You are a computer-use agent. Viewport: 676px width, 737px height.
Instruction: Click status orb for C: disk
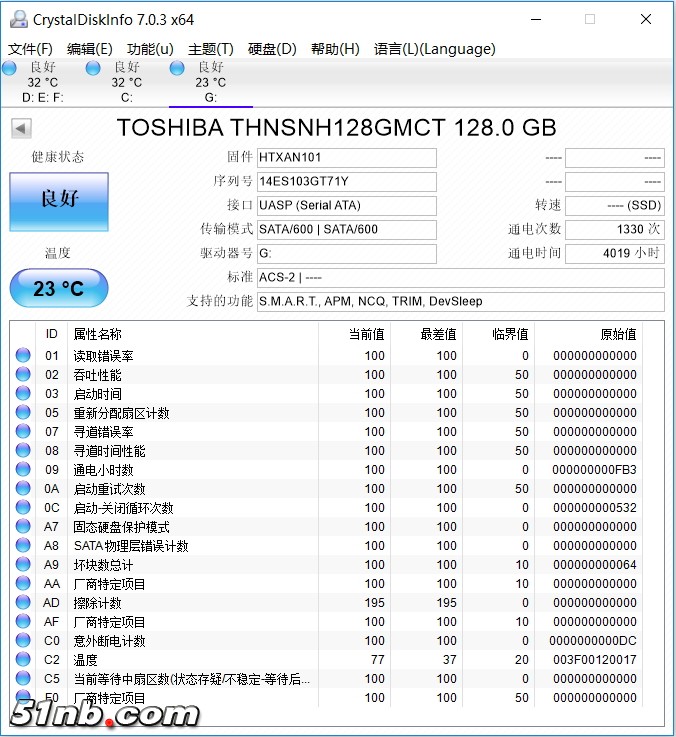tap(93, 68)
